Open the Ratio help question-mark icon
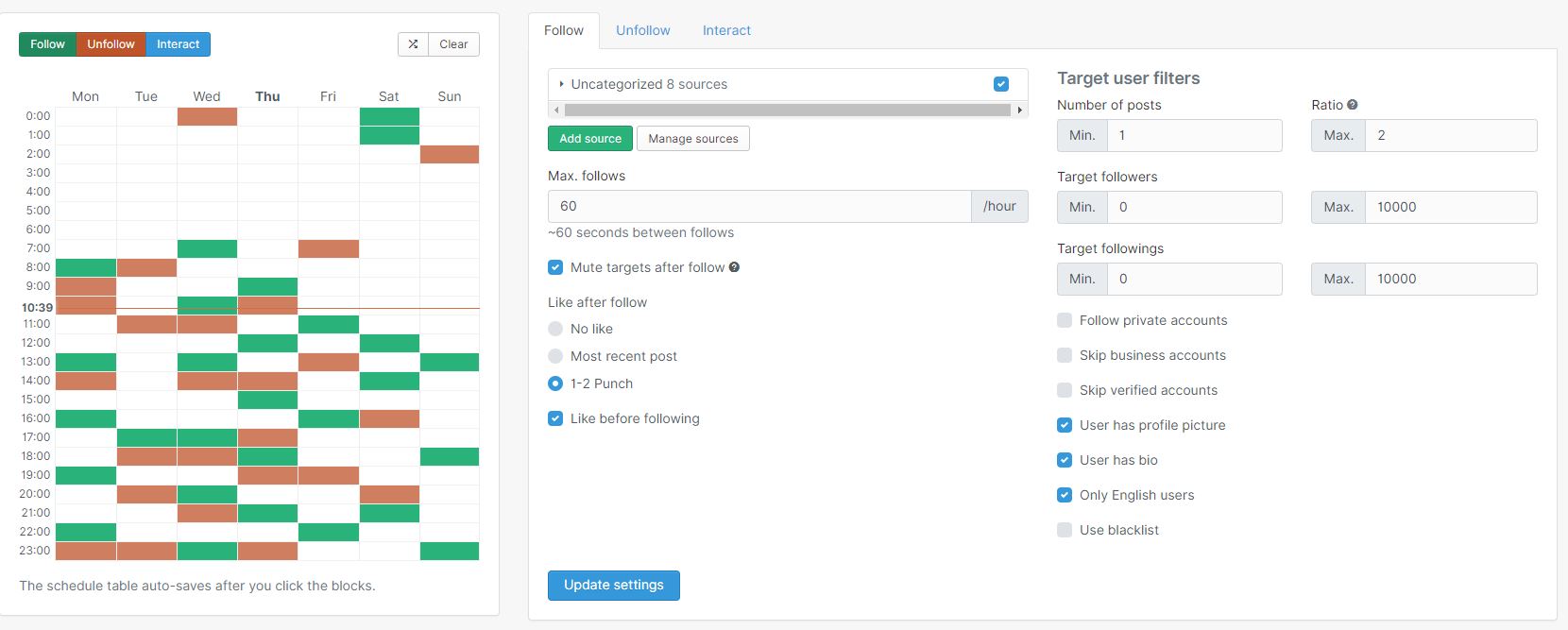This screenshot has height=630, width=1568. click(1353, 105)
